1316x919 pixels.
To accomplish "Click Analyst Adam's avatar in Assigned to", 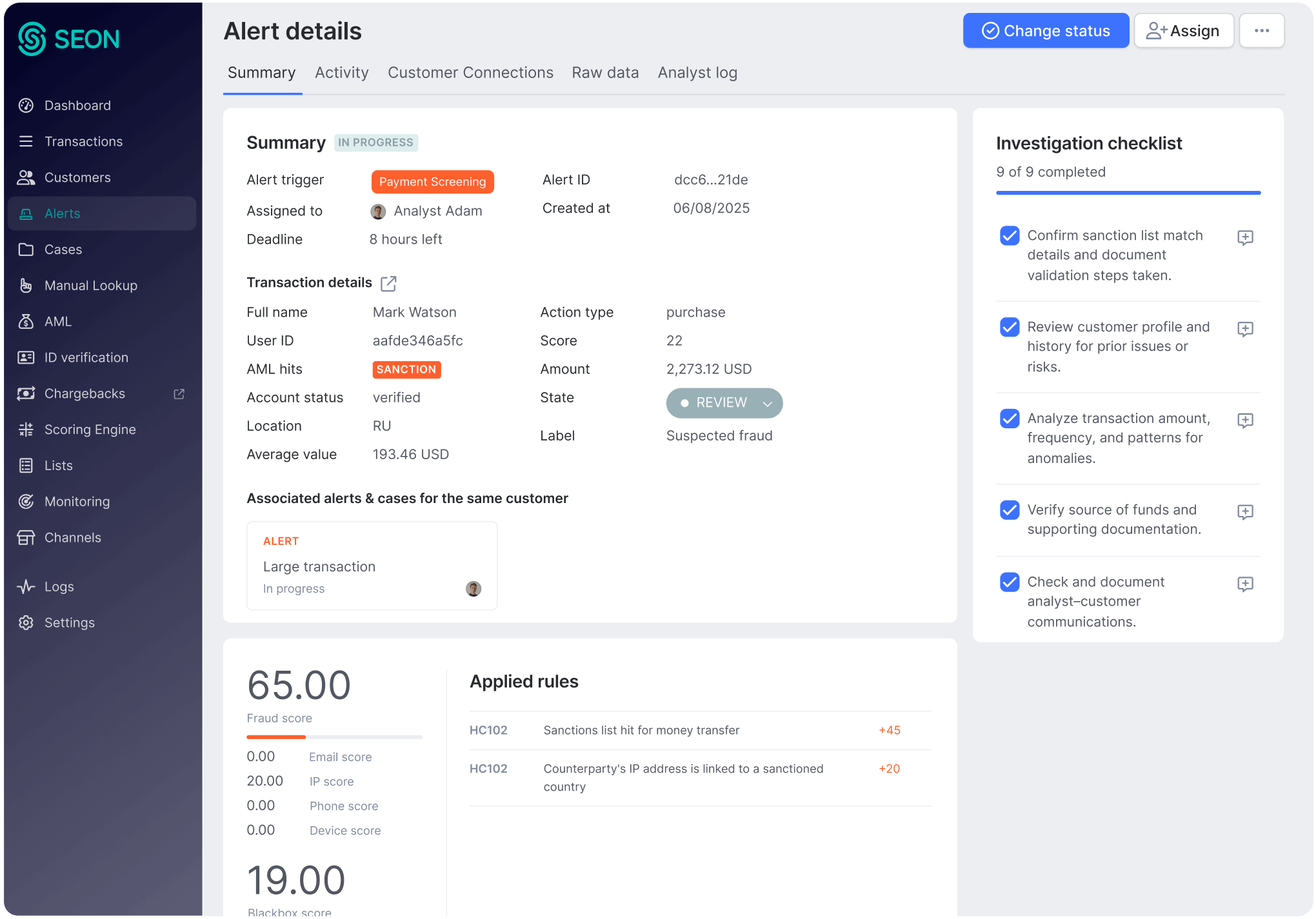I will (x=378, y=212).
